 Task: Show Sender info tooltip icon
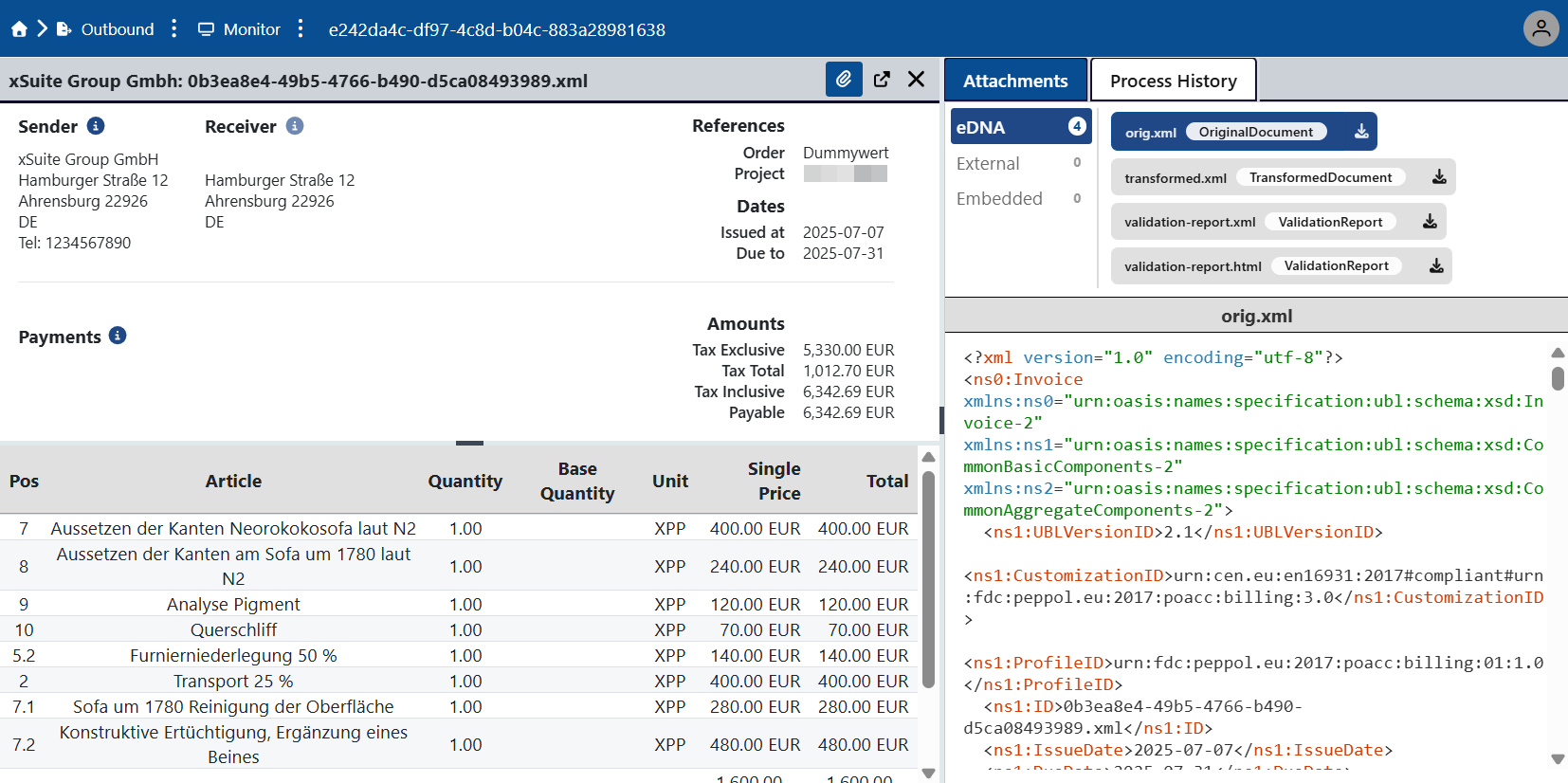coord(96,126)
